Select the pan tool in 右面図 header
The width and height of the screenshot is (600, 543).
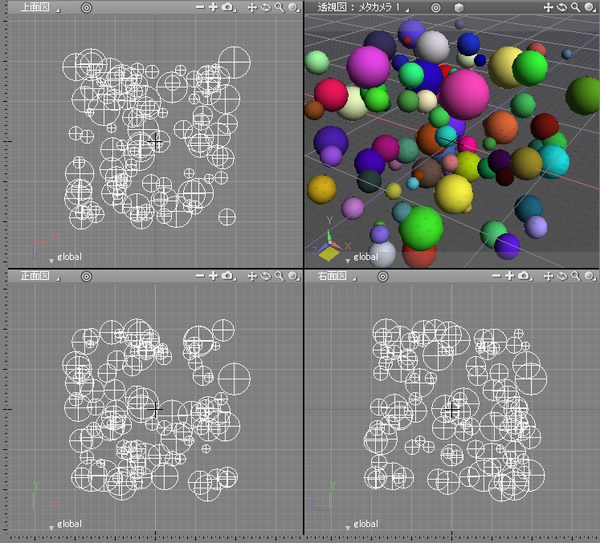548,276
